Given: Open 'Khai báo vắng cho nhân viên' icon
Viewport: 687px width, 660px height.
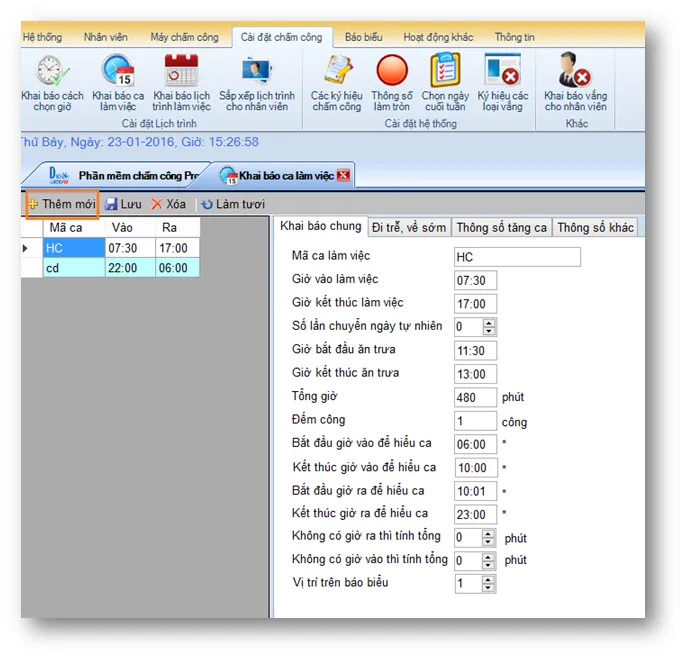Looking at the screenshot, I should coord(574,73).
